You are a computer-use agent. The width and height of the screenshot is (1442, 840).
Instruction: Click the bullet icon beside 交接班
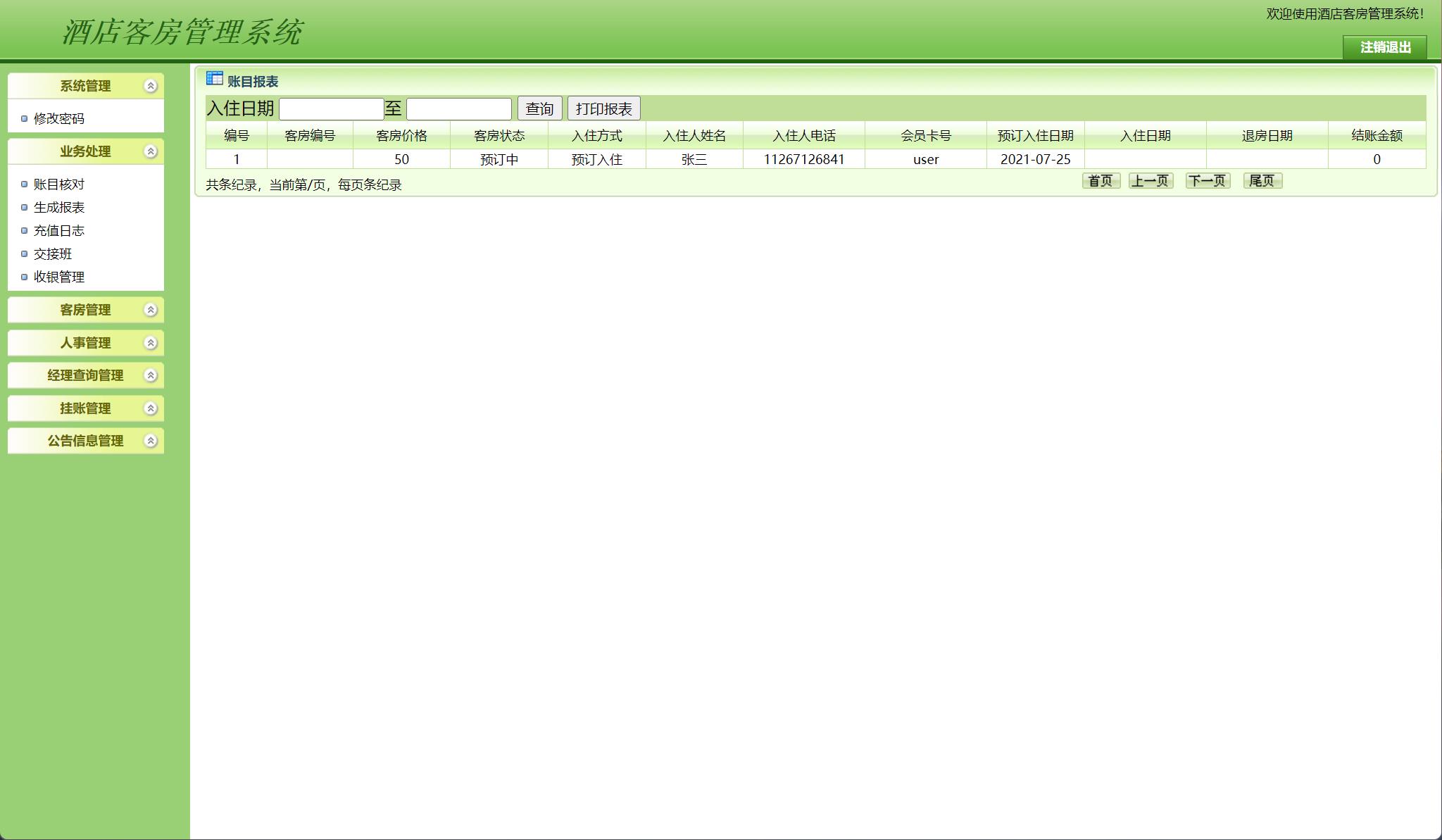[x=23, y=253]
